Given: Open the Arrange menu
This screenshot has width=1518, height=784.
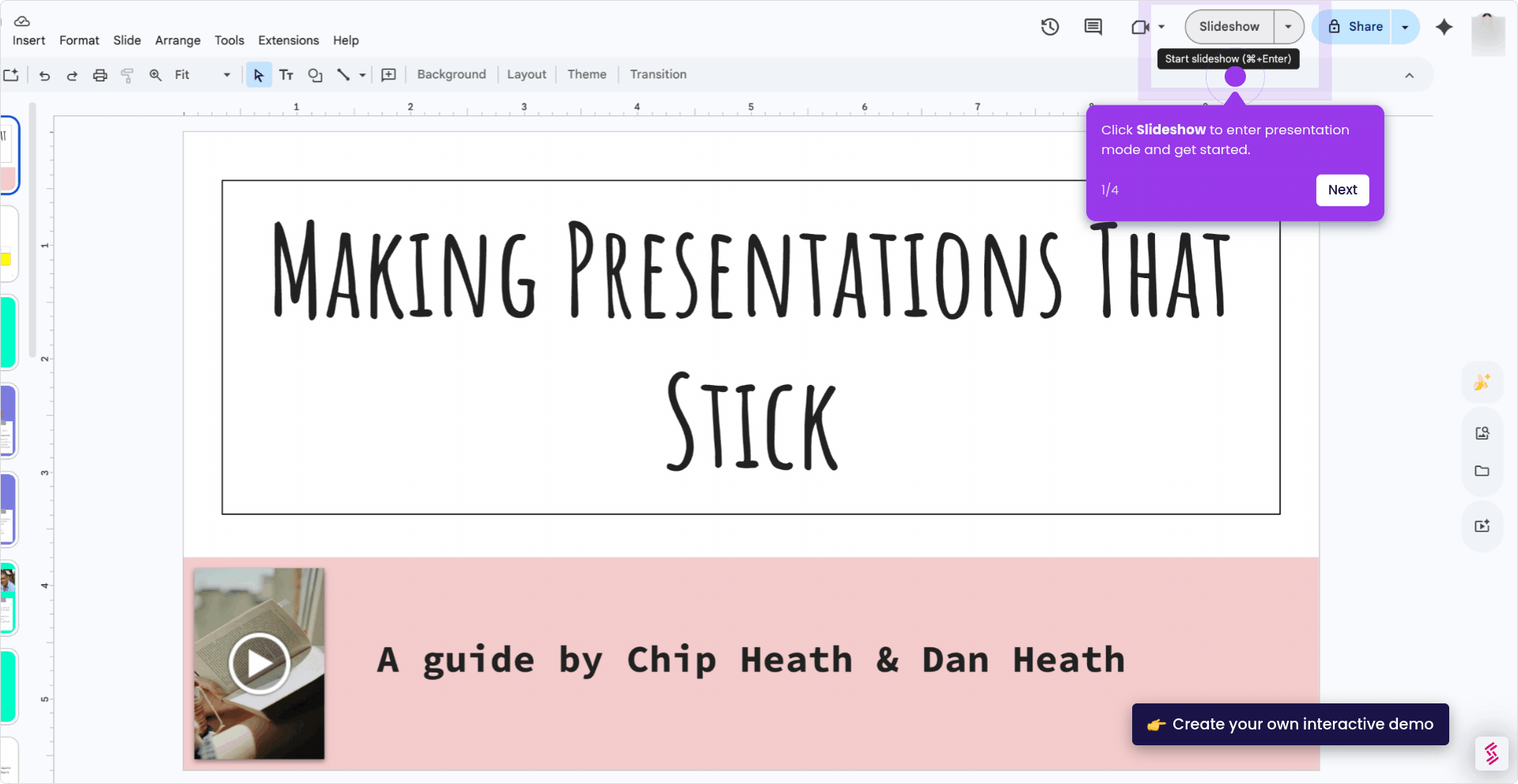Looking at the screenshot, I should tap(177, 40).
